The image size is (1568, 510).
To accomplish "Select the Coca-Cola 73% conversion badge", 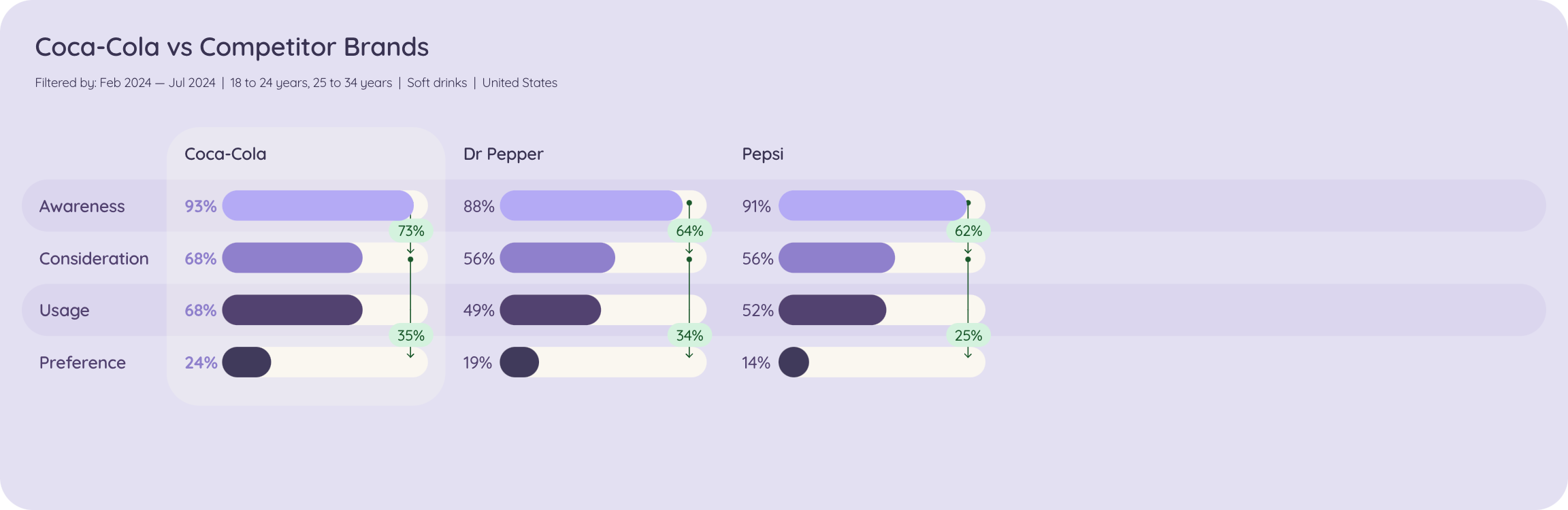I will pyautogui.click(x=411, y=231).
